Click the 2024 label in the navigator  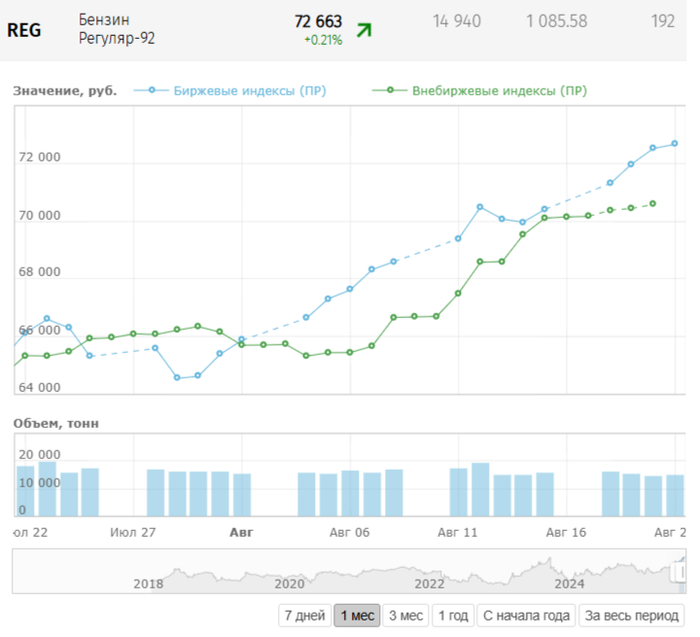(569, 582)
